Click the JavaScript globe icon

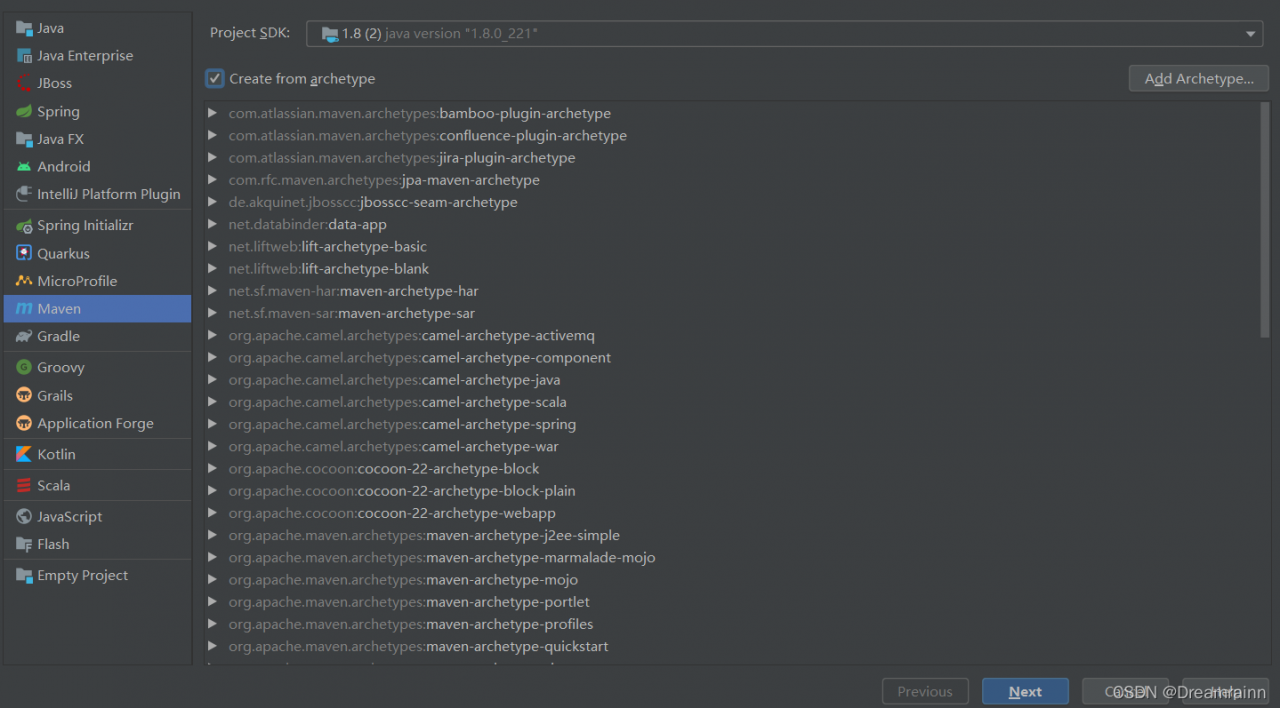(24, 517)
